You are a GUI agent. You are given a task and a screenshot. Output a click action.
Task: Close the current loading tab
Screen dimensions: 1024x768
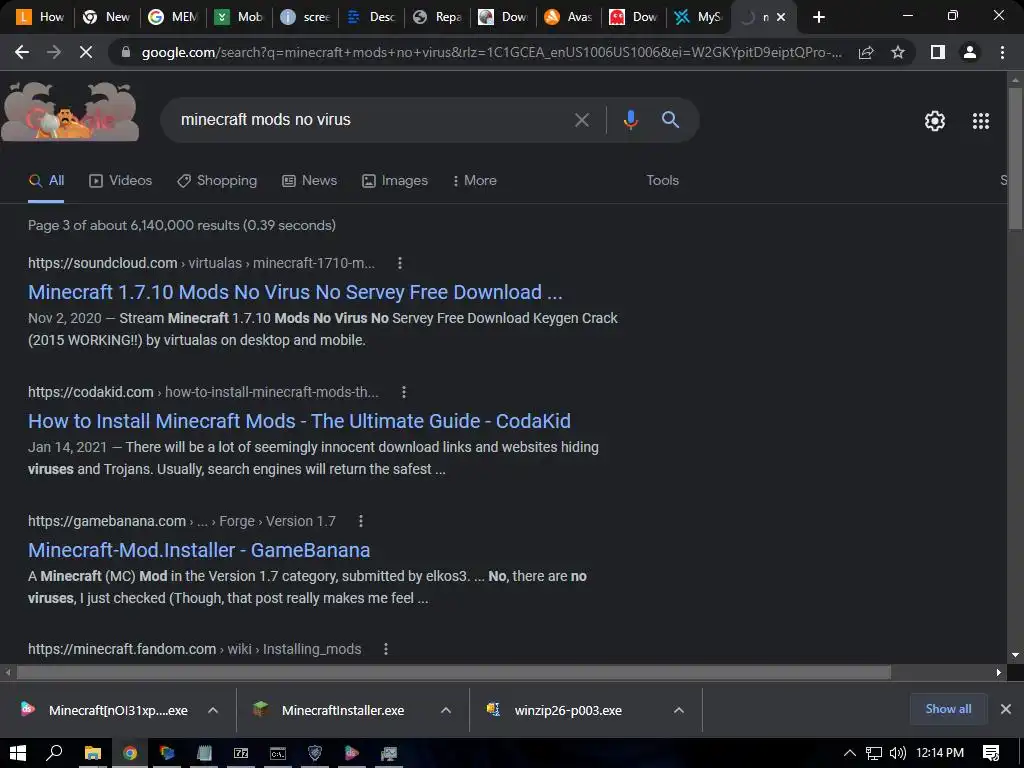pyautogui.click(x=780, y=18)
